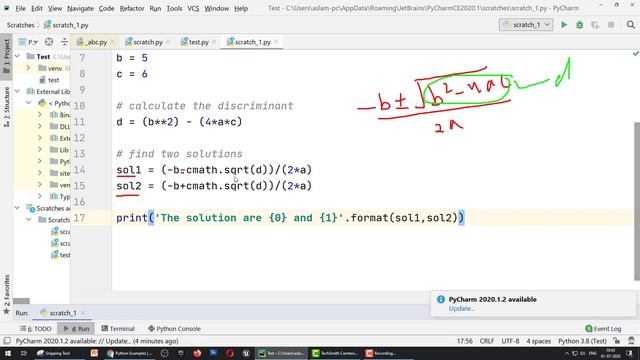The width and height of the screenshot is (640, 360).
Task: Open the Project view selector dropdown
Action: click(x=28, y=42)
